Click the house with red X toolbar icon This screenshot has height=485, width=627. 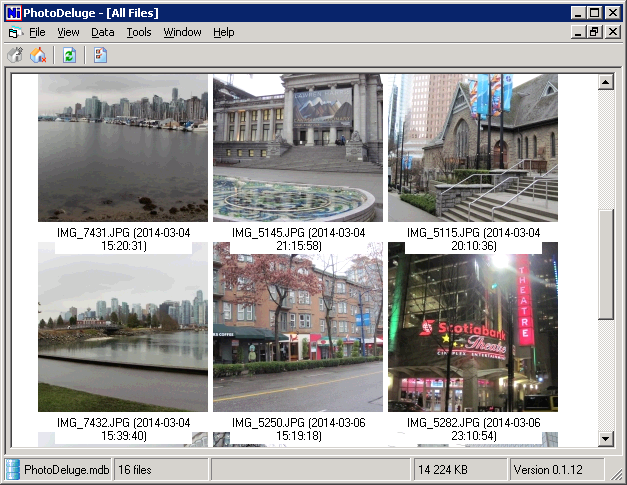coord(38,55)
